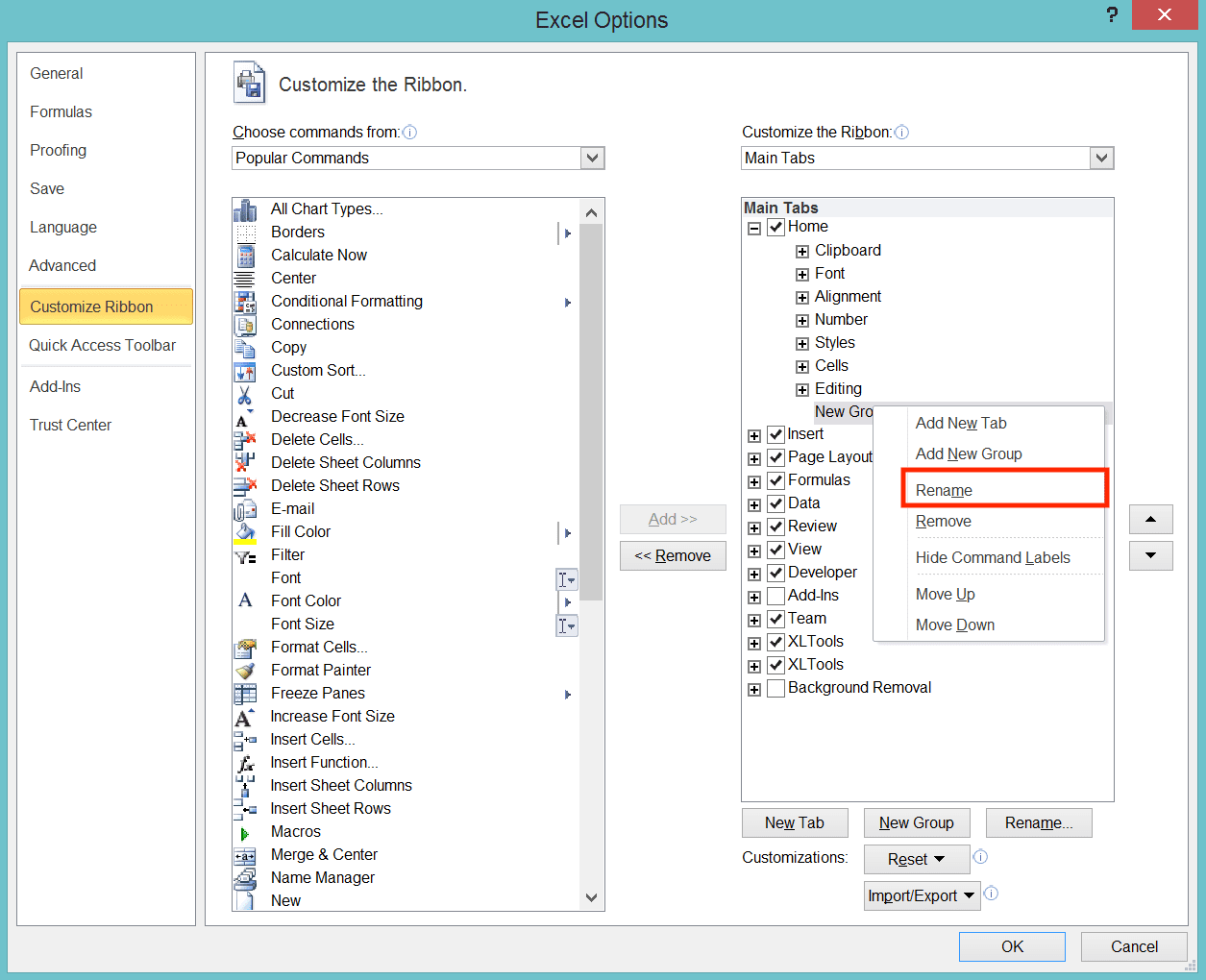Click the Custom Sort icon
Viewport: 1206px width, 980px height.
[x=245, y=371]
